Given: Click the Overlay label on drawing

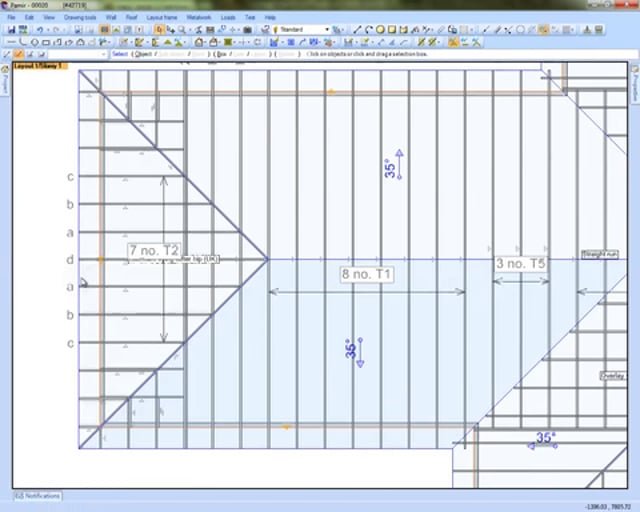Looking at the screenshot, I should pyautogui.click(x=613, y=376).
